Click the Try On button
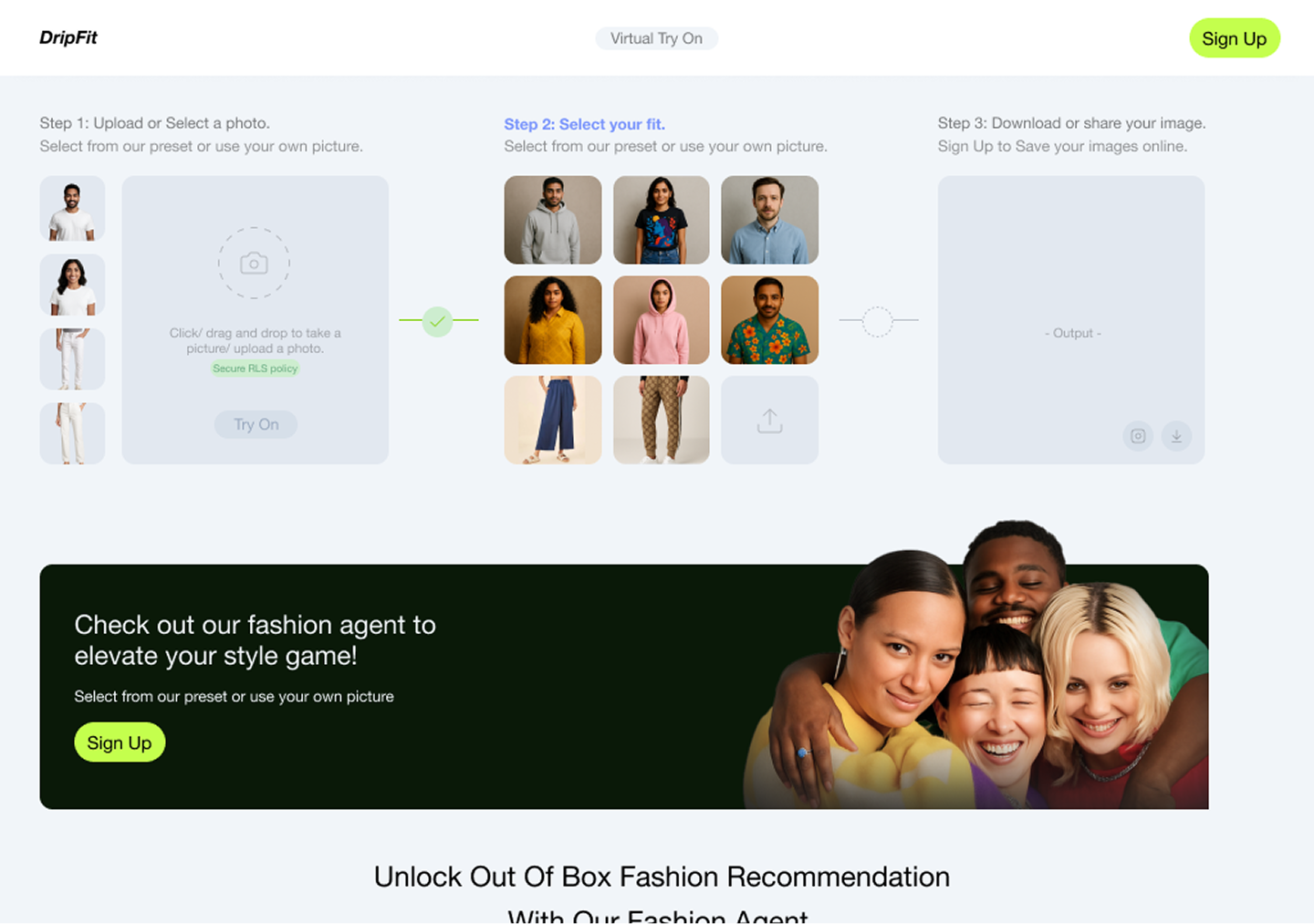The height and width of the screenshot is (924, 1314). [256, 424]
